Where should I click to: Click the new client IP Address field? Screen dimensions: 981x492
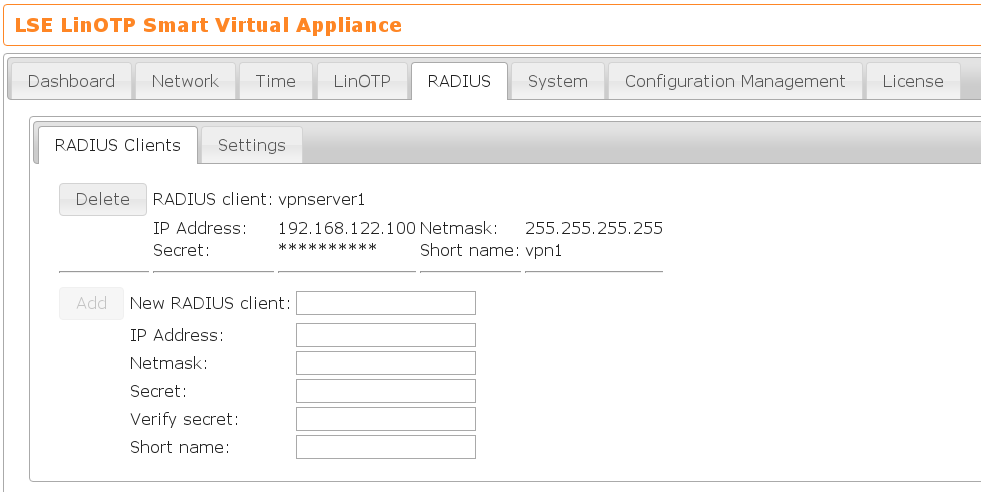tap(385, 335)
